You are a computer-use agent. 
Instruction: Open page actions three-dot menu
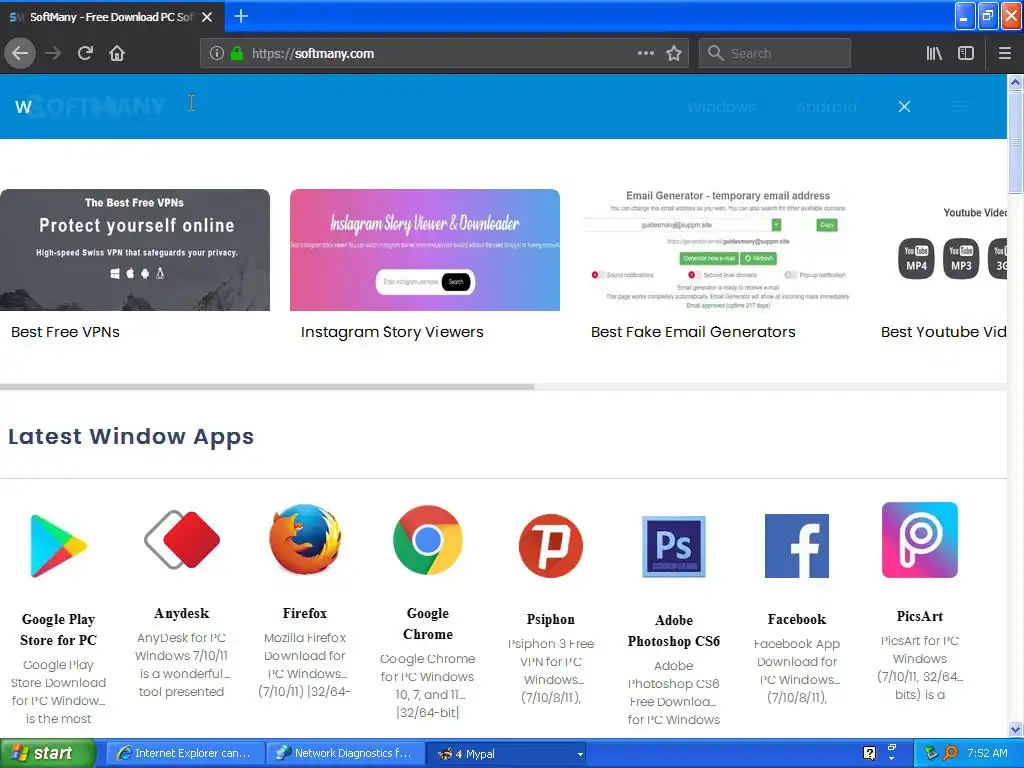coord(646,53)
